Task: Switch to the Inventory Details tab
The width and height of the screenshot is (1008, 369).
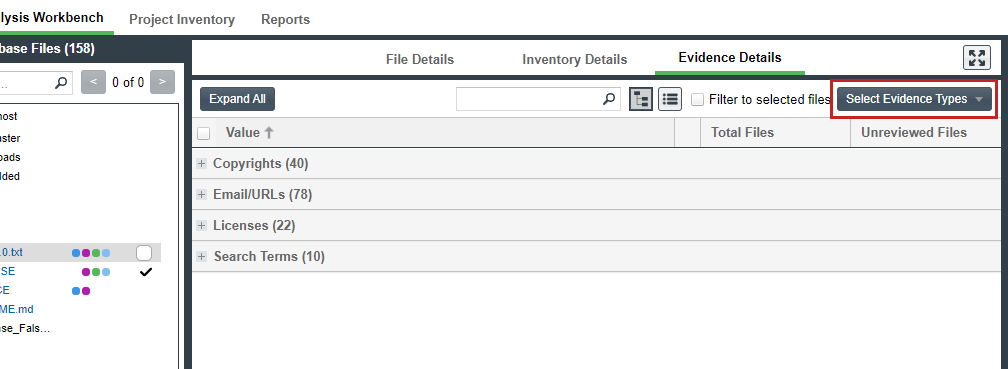Action: pyautogui.click(x=574, y=59)
